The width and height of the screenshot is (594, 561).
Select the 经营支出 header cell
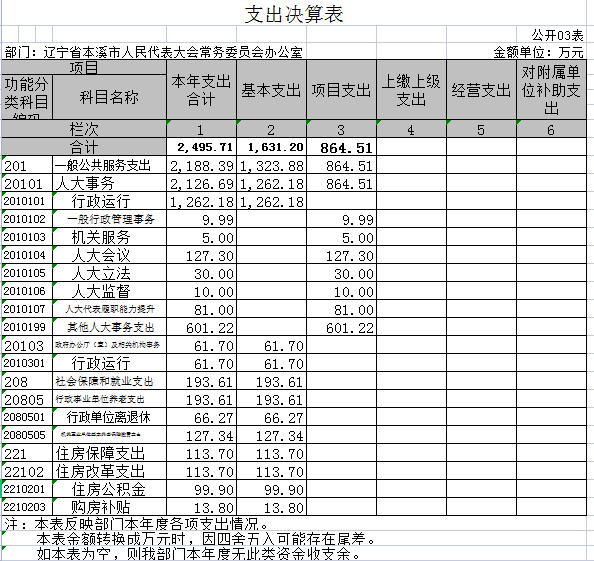point(481,90)
